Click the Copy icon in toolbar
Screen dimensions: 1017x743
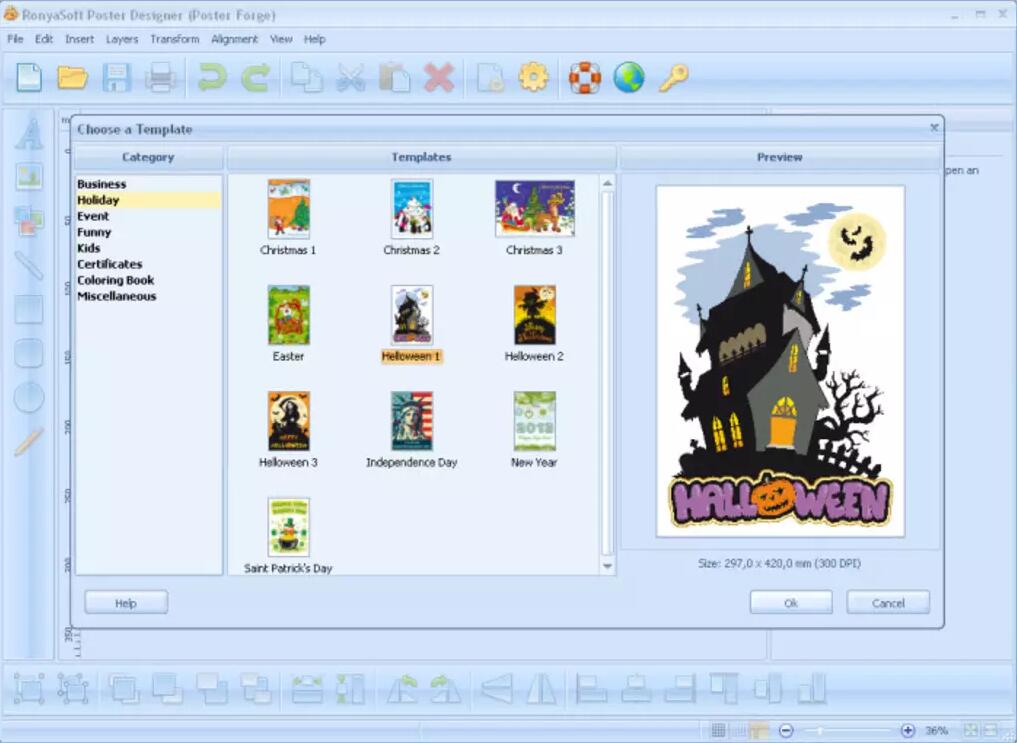click(x=307, y=77)
